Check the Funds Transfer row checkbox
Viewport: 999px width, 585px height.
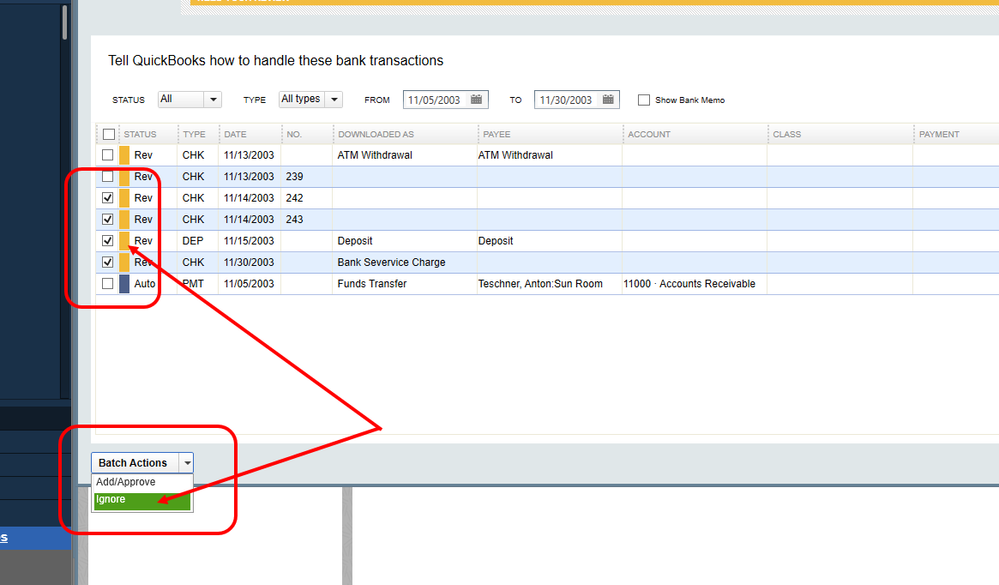click(x=108, y=284)
